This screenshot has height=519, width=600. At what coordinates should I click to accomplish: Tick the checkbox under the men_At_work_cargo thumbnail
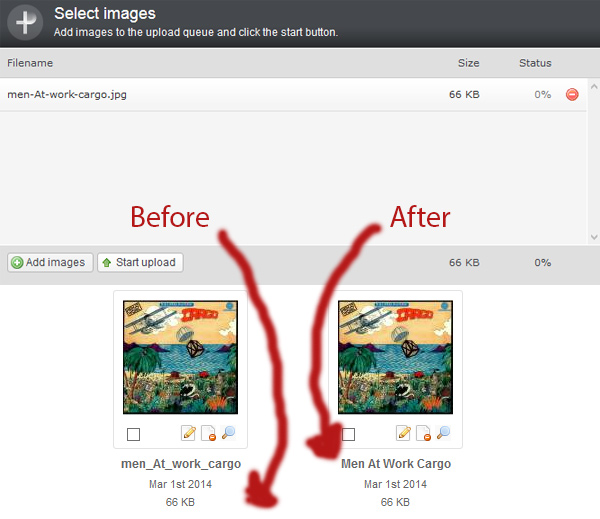point(133,434)
